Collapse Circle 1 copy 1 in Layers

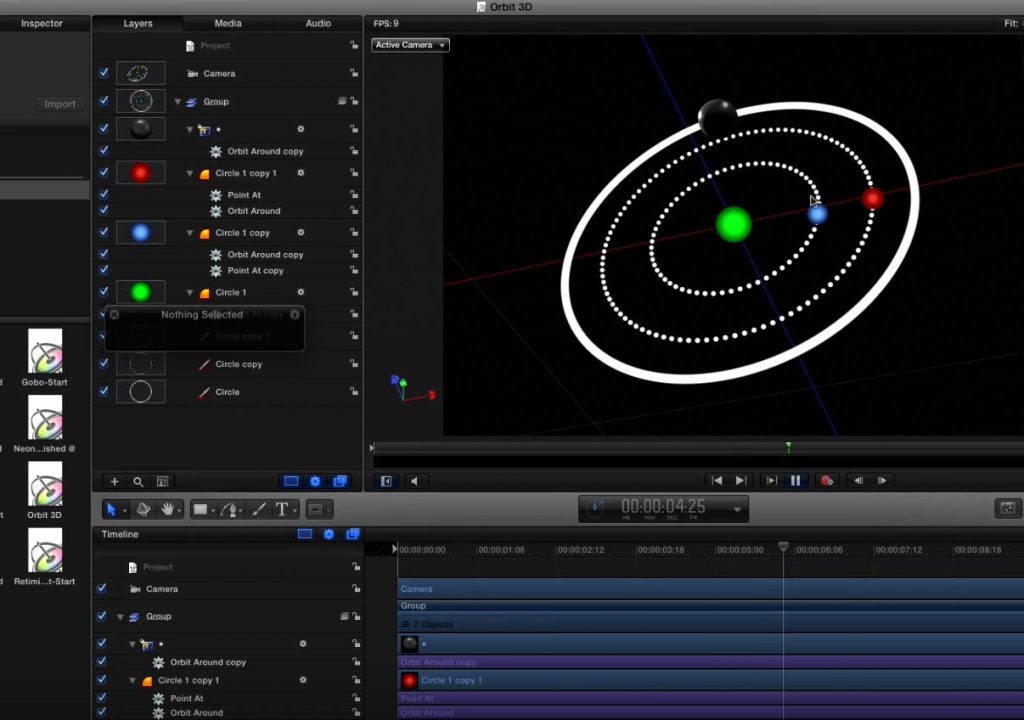tap(189, 174)
